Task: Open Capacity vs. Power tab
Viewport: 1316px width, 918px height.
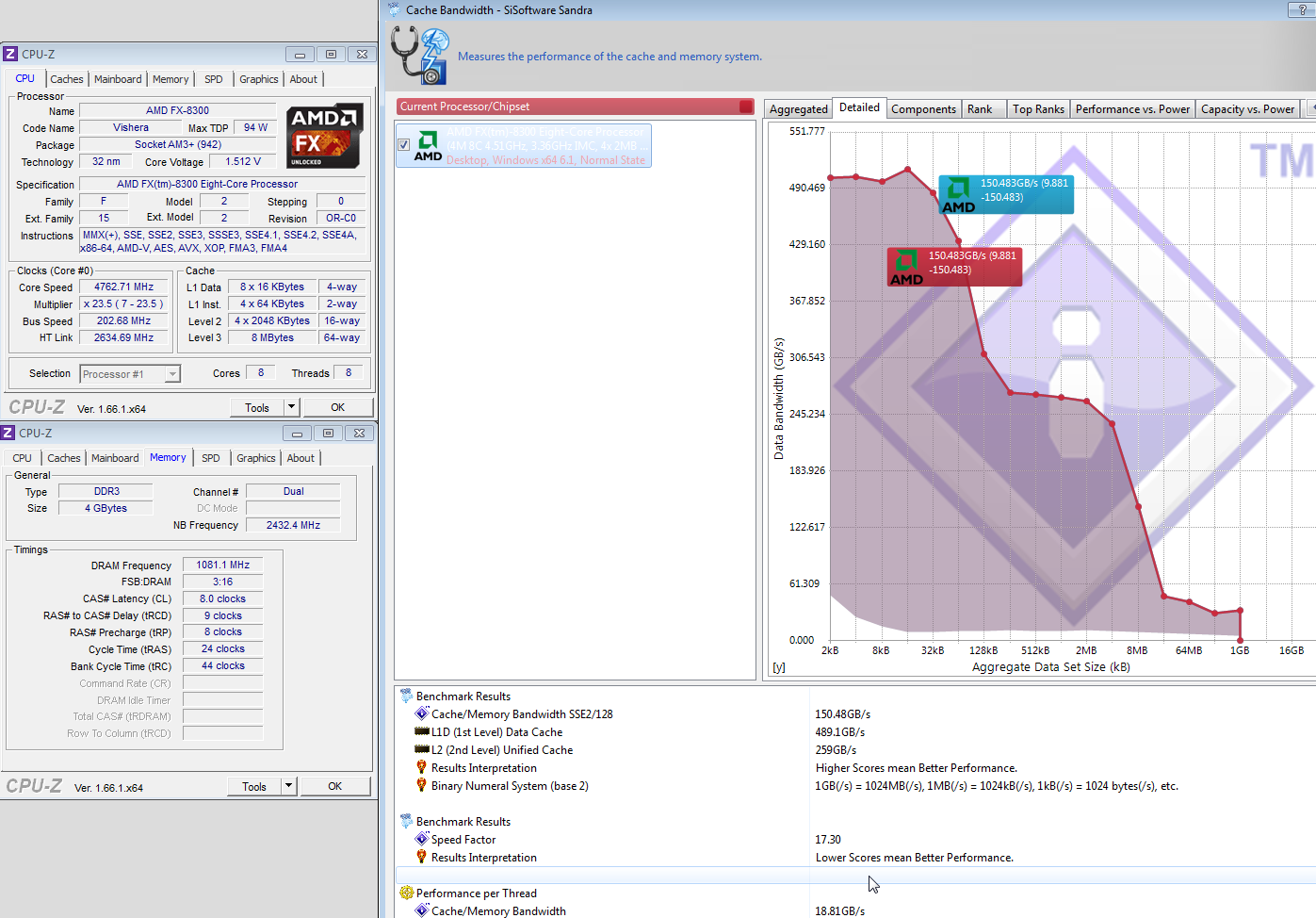Action: [1247, 109]
